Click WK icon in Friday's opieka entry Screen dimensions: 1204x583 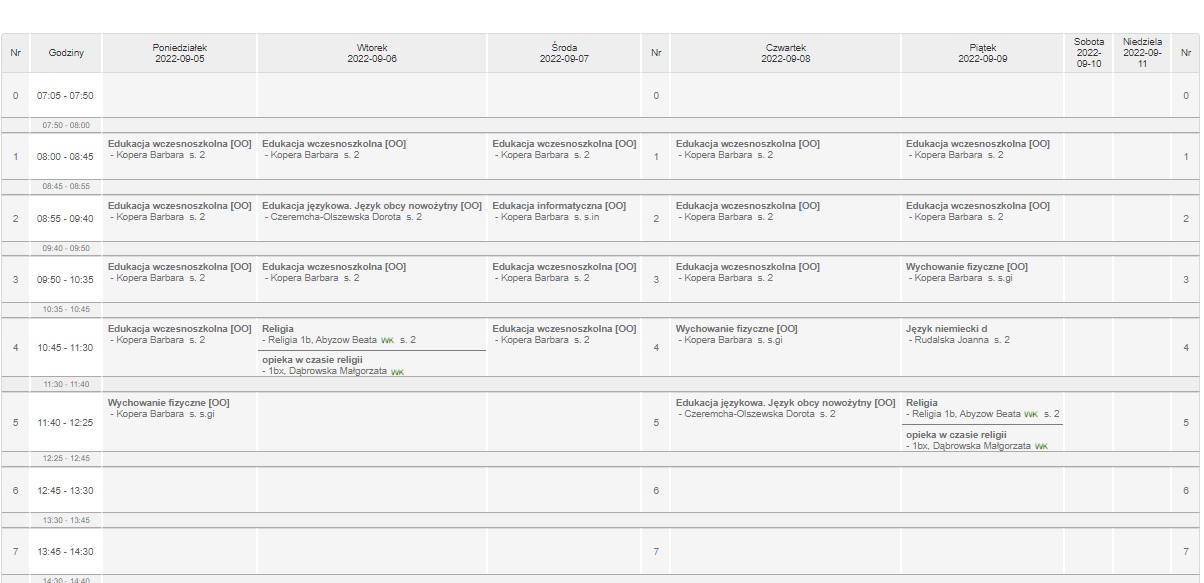[x=1041, y=447]
